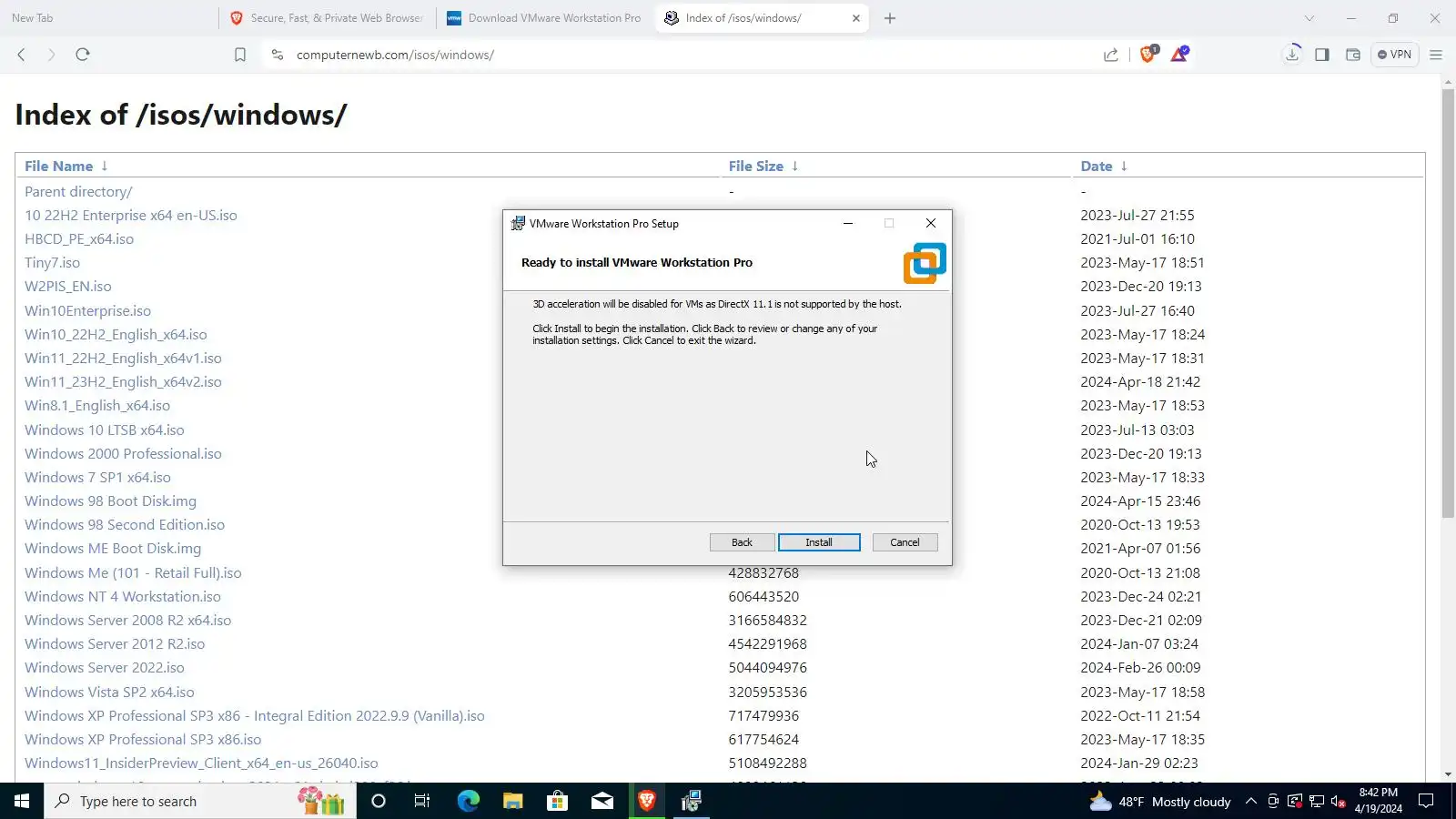Image resolution: width=1456 pixels, height=819 pixels.
Task: Download Windows 98 Second Edition.iso
Action: [125, 525]
